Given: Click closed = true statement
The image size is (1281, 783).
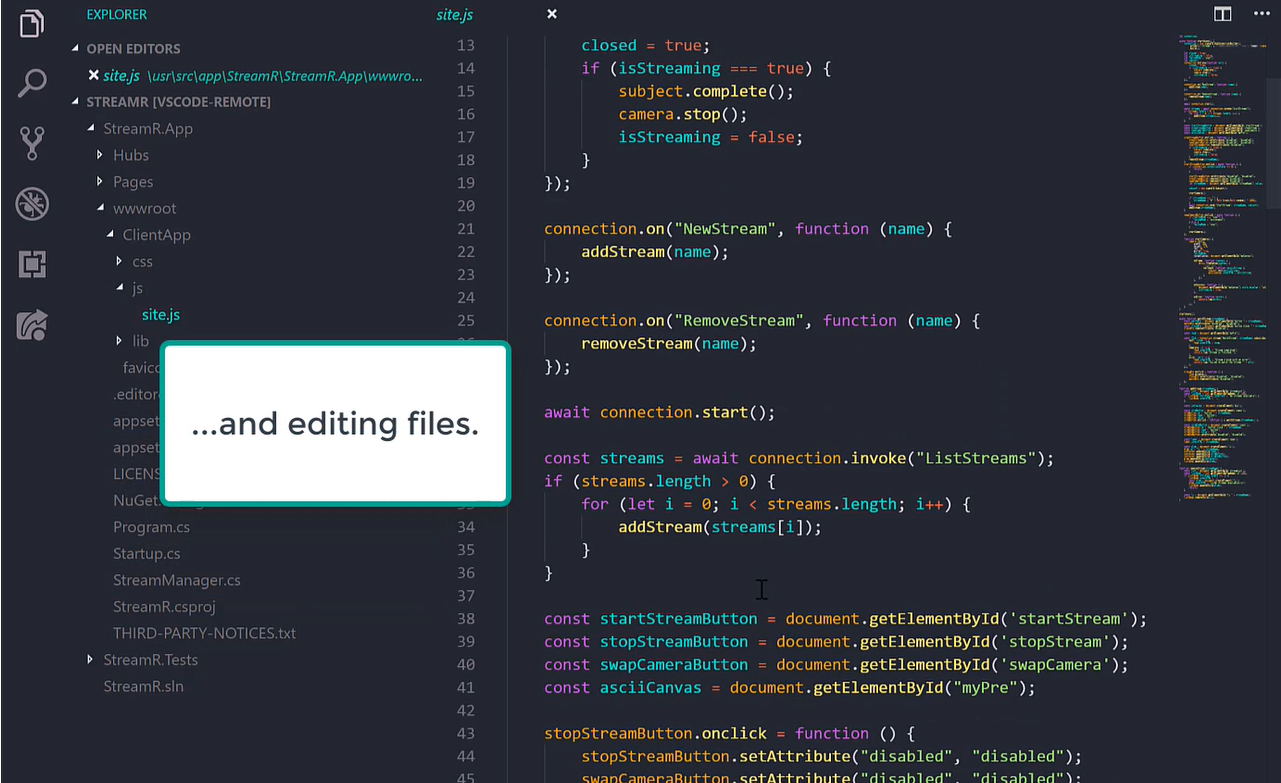Looking at the screenshot, I should [646, 45].
